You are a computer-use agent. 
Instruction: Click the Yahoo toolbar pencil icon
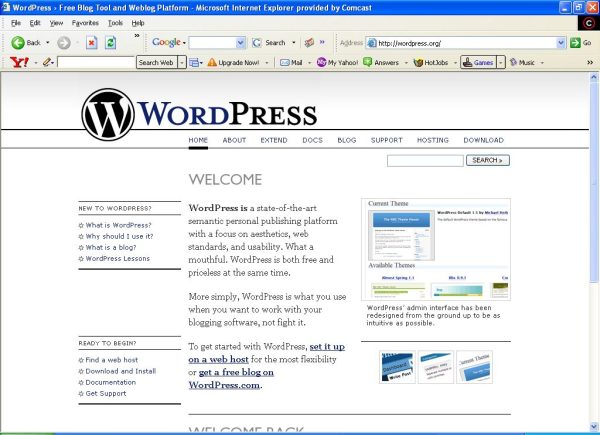(x=46, y=62)
